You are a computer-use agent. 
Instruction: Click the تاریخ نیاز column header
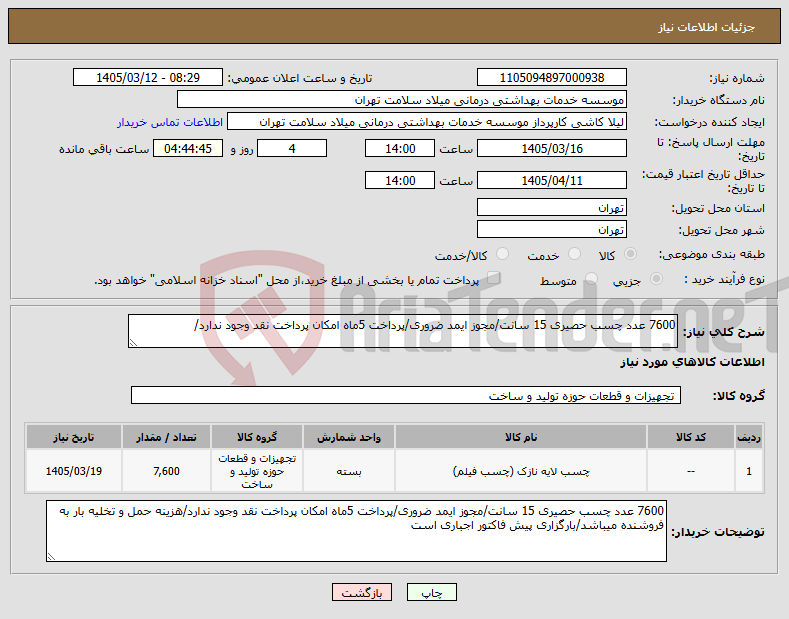(x=73, y=437)
